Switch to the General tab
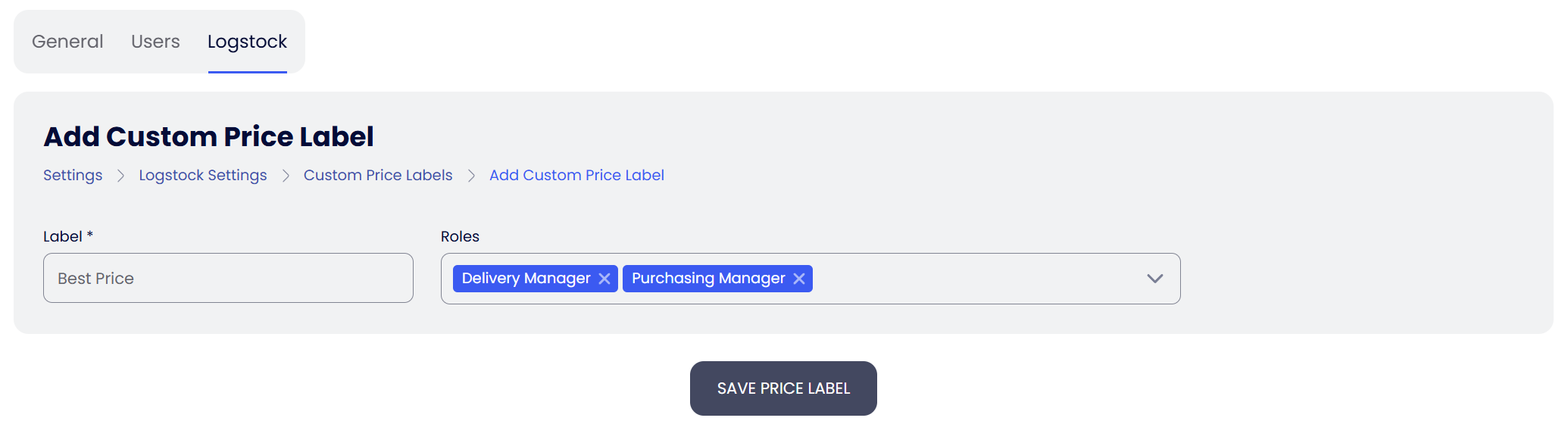The image size is (1568, 421). 67,42
